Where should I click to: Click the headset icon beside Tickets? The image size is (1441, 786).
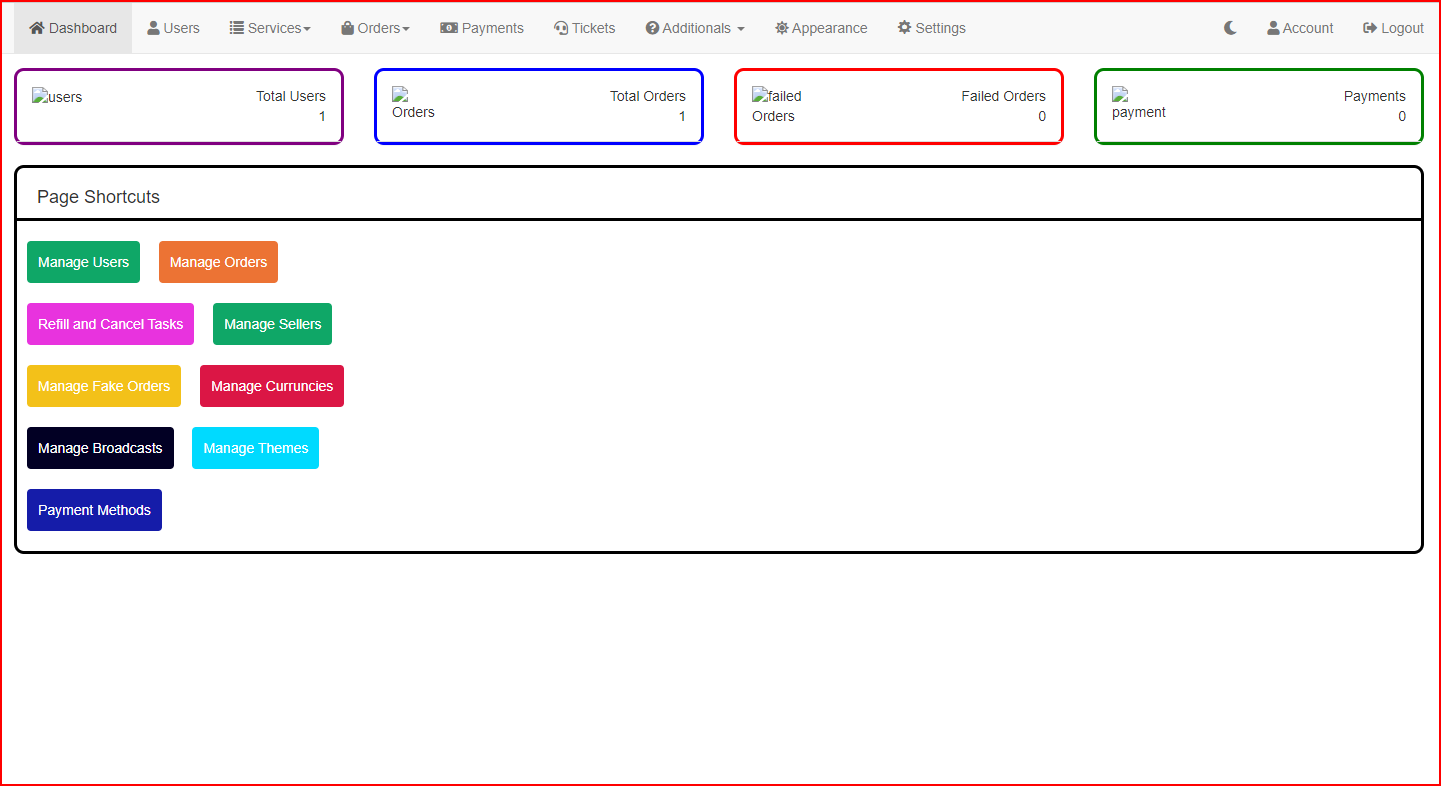tap(561, 28)
